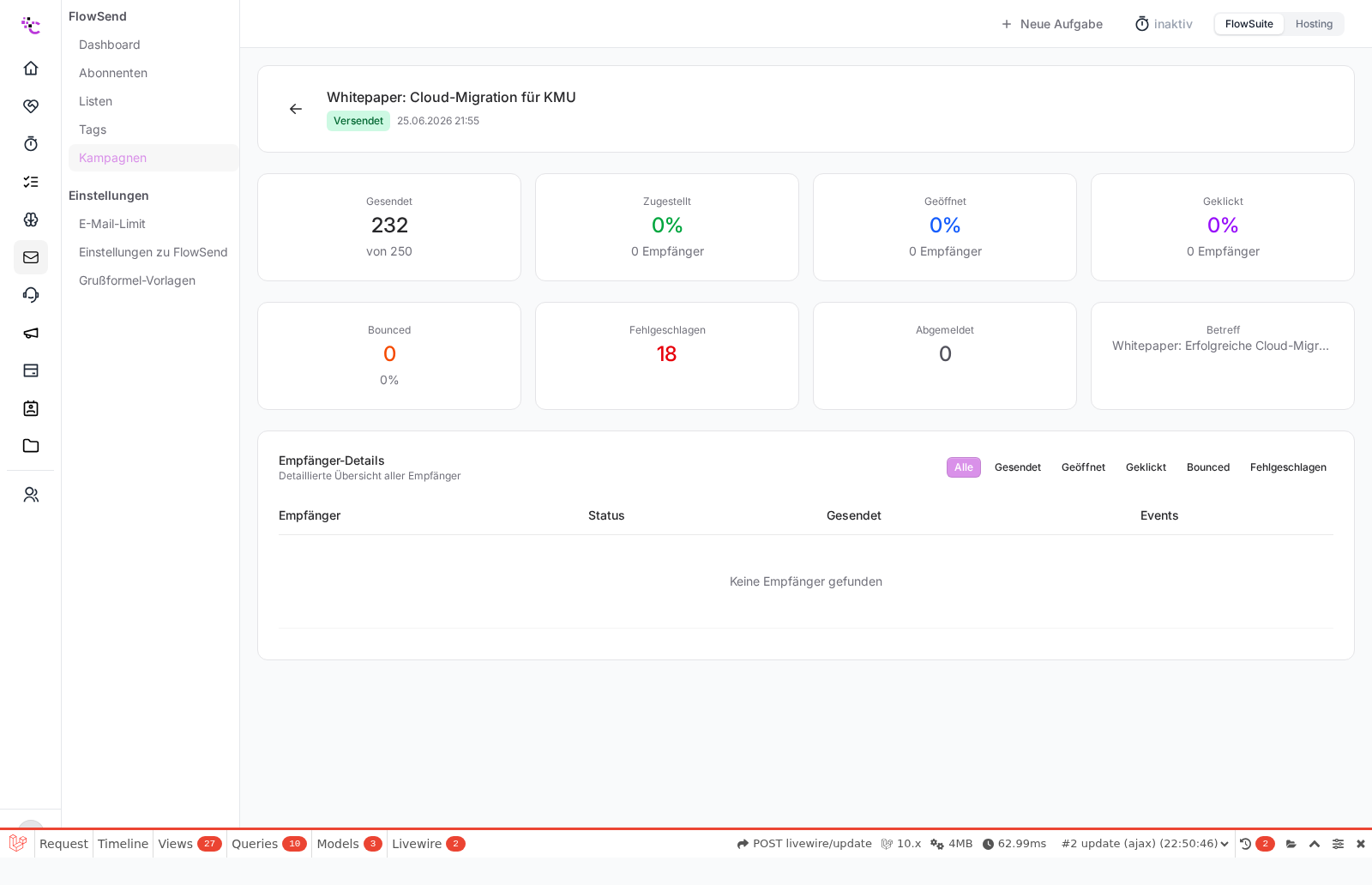Open the Queries tab in debugbar
The image size is (1372, 885).
[x=268, y=844]
